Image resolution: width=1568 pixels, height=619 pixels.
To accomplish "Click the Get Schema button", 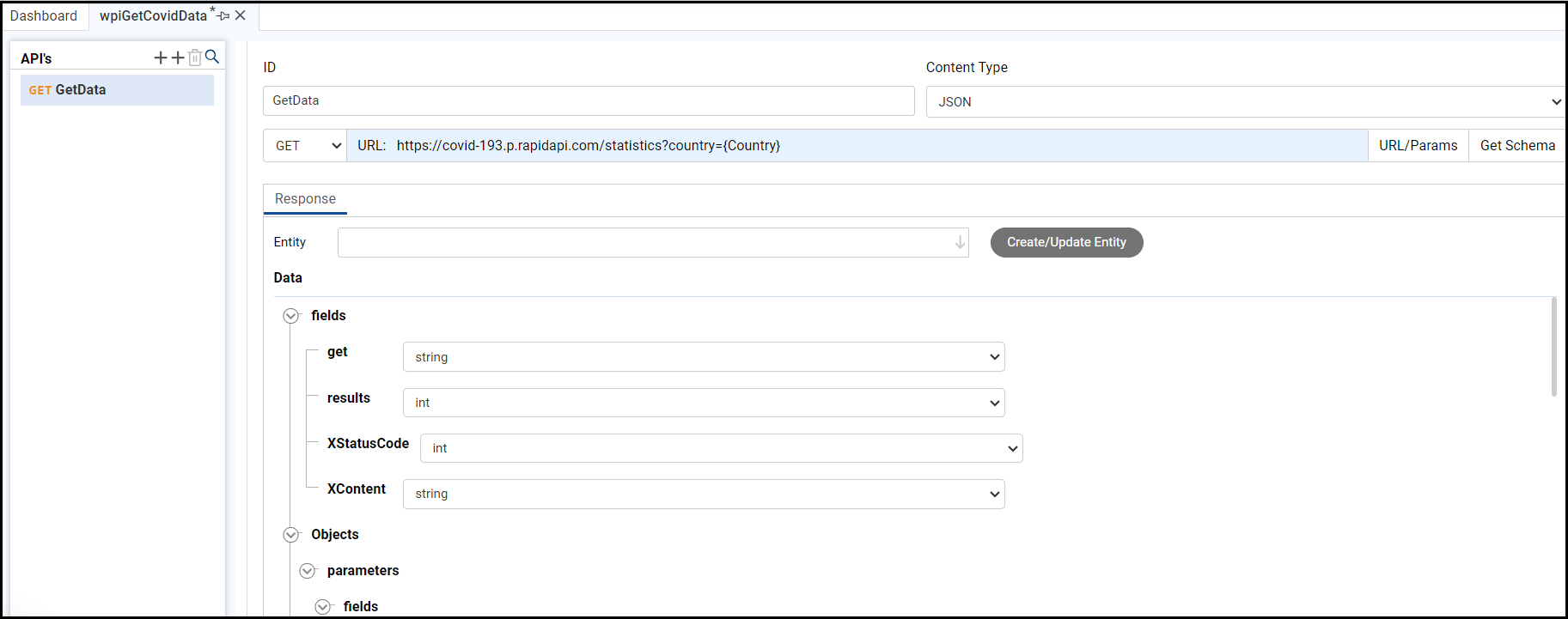I will [x=1517, y=146].
